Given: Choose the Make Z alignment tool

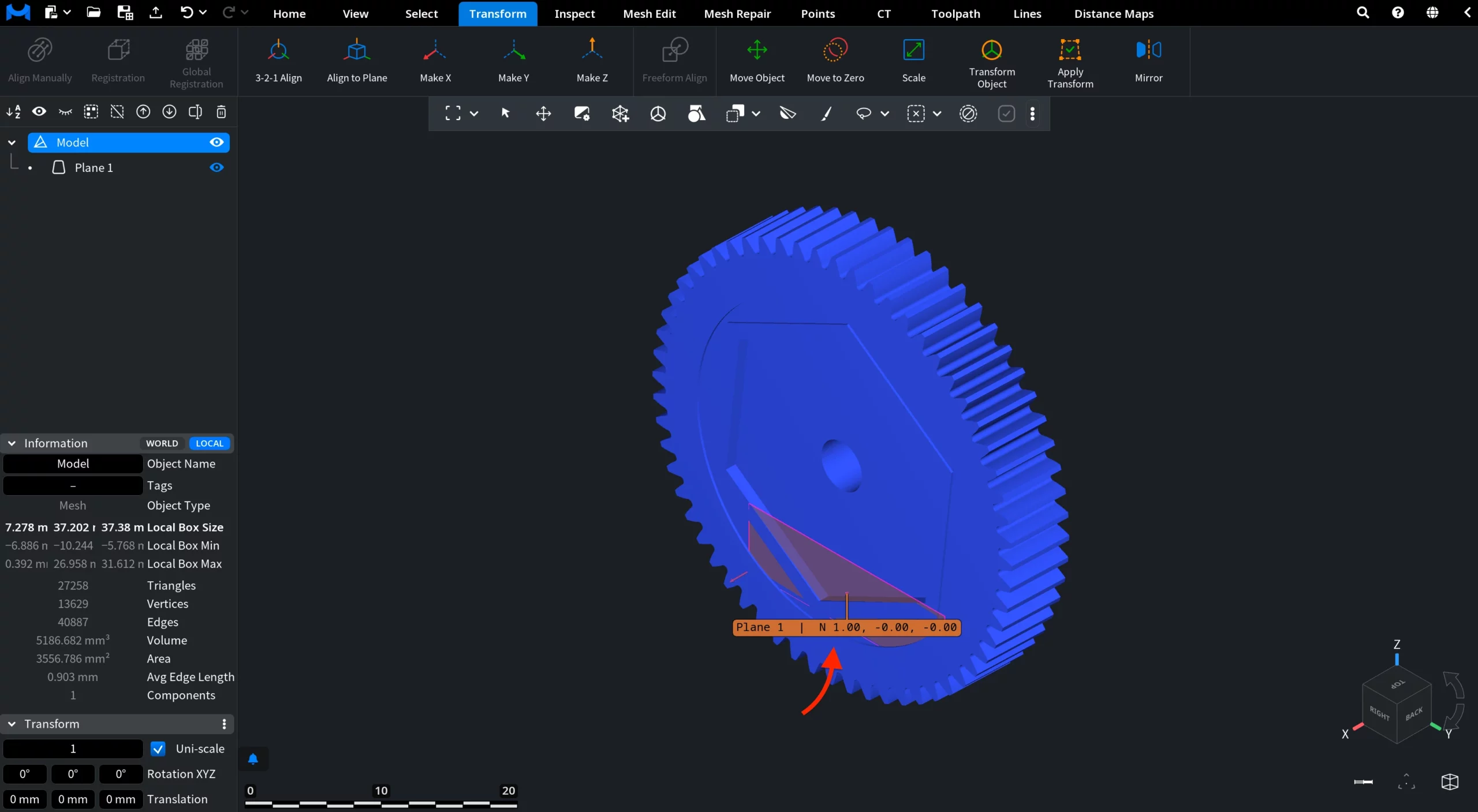Looking at the screenshot, I should [x=592, y=61].
